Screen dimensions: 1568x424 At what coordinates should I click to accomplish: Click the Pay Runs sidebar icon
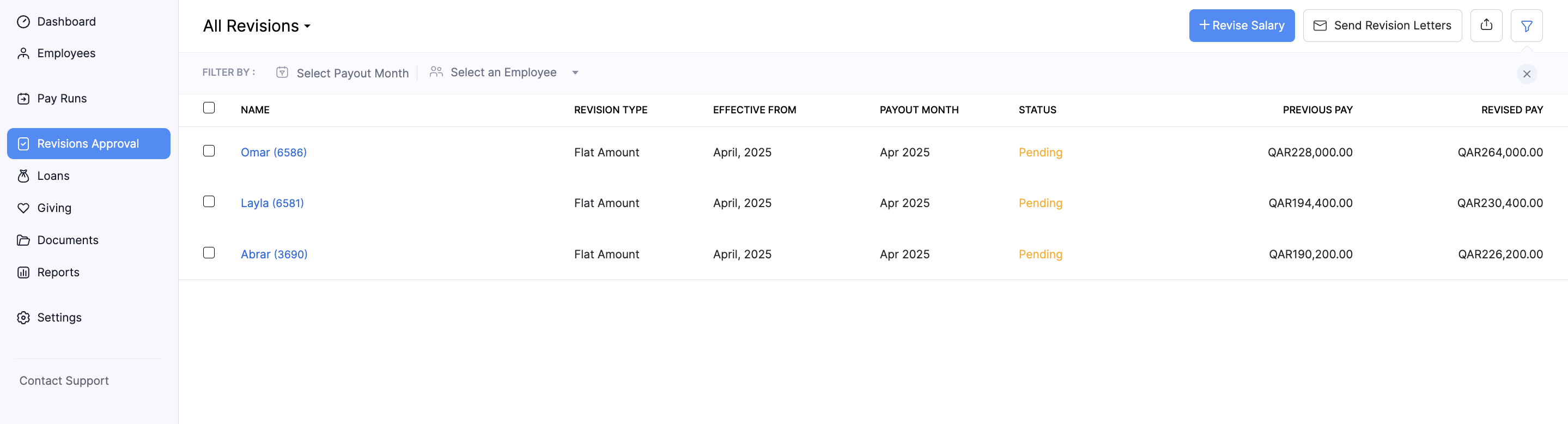coord(23,99)
